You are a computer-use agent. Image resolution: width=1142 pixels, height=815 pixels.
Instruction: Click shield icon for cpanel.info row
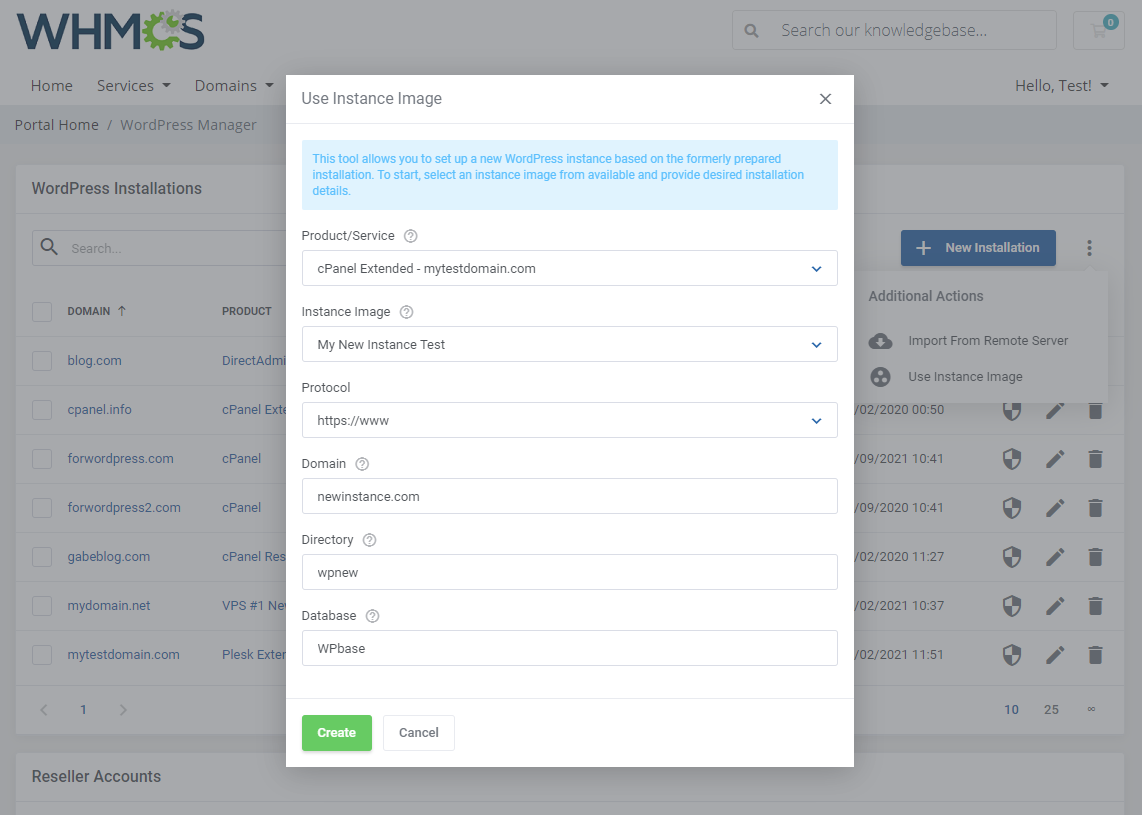pyautogui.click(x=1012, y=410)
